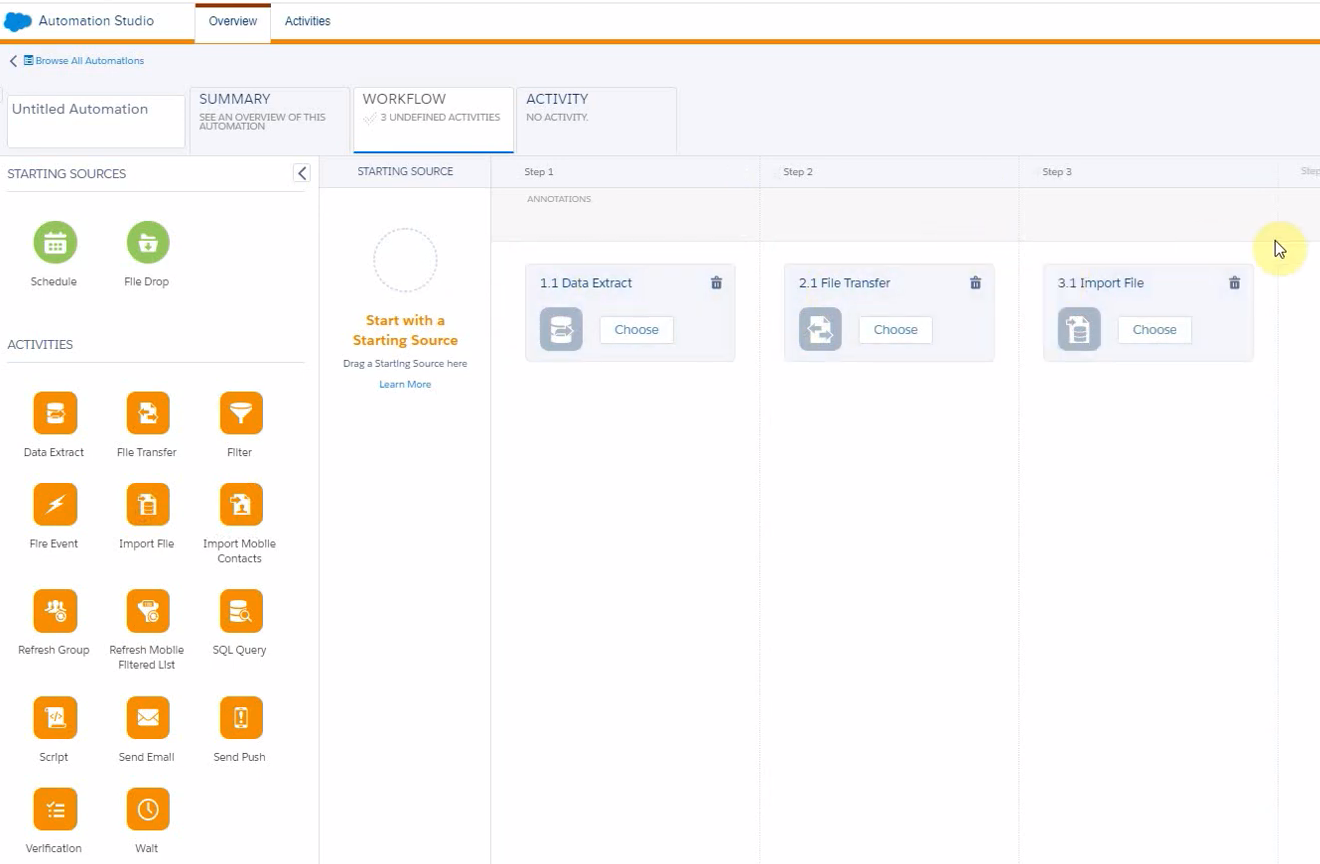
Task: Select the File Drop starting source icon
Action: coord(148,242)
